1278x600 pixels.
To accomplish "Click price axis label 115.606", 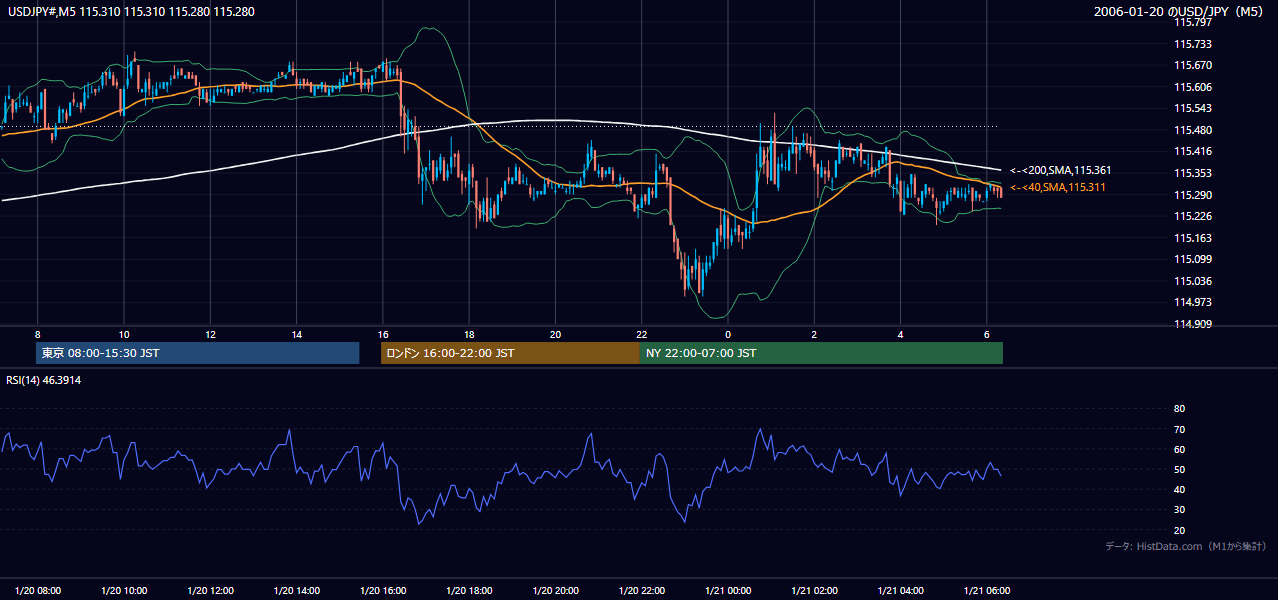I will [x=1191, y=87].
